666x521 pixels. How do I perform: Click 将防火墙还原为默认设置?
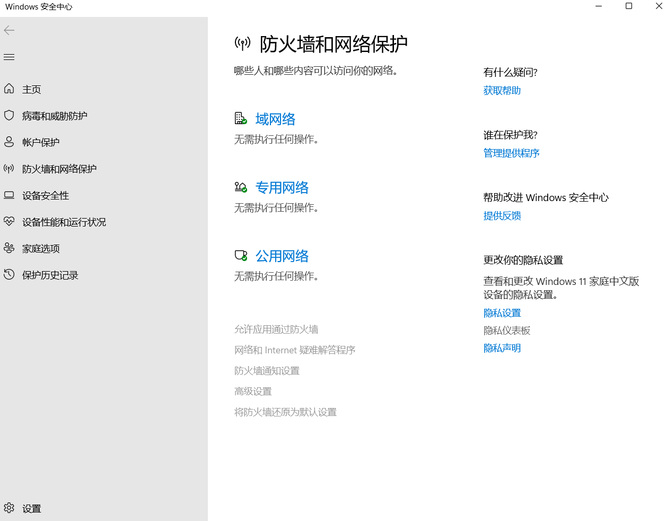(285, 412)
